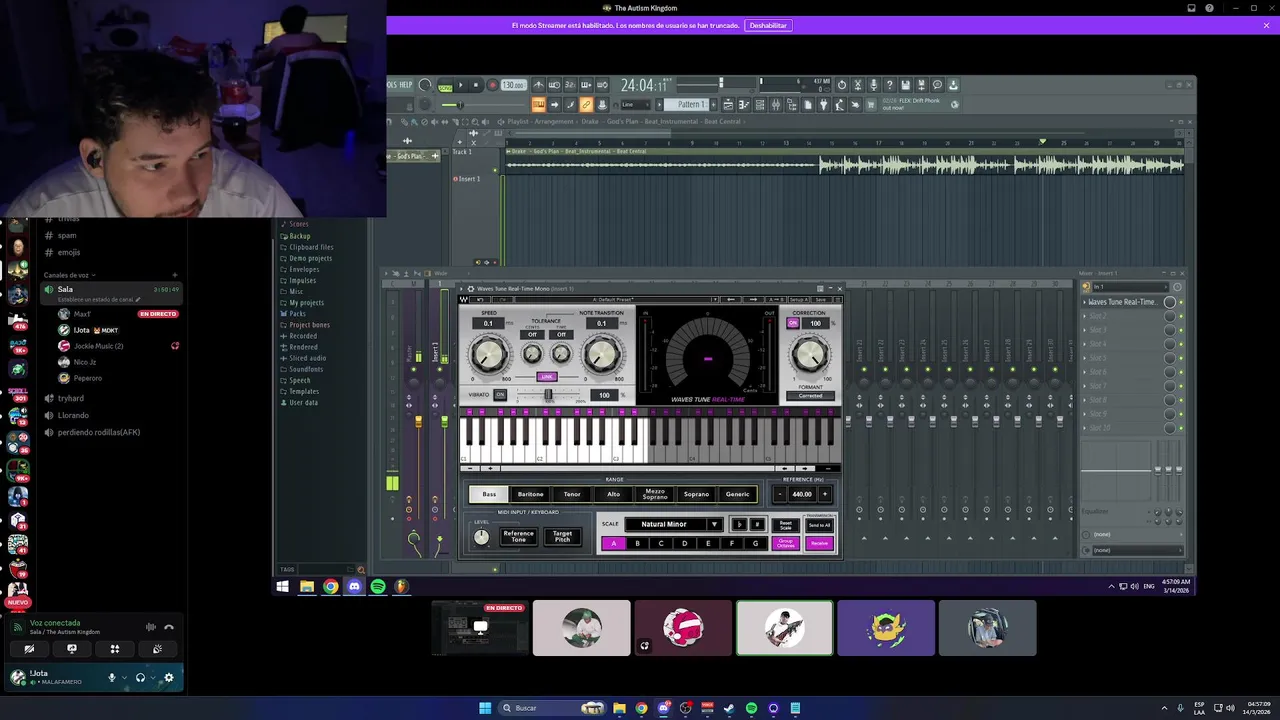
Task: Click the FL Studio play button
Action: [461, 84]
